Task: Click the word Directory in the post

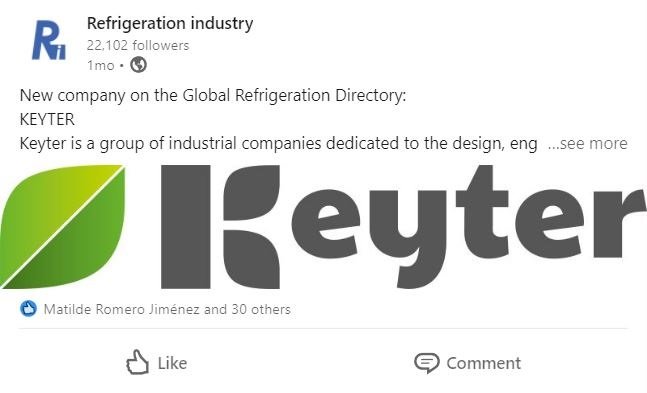Action: click(x=370, y=95)
